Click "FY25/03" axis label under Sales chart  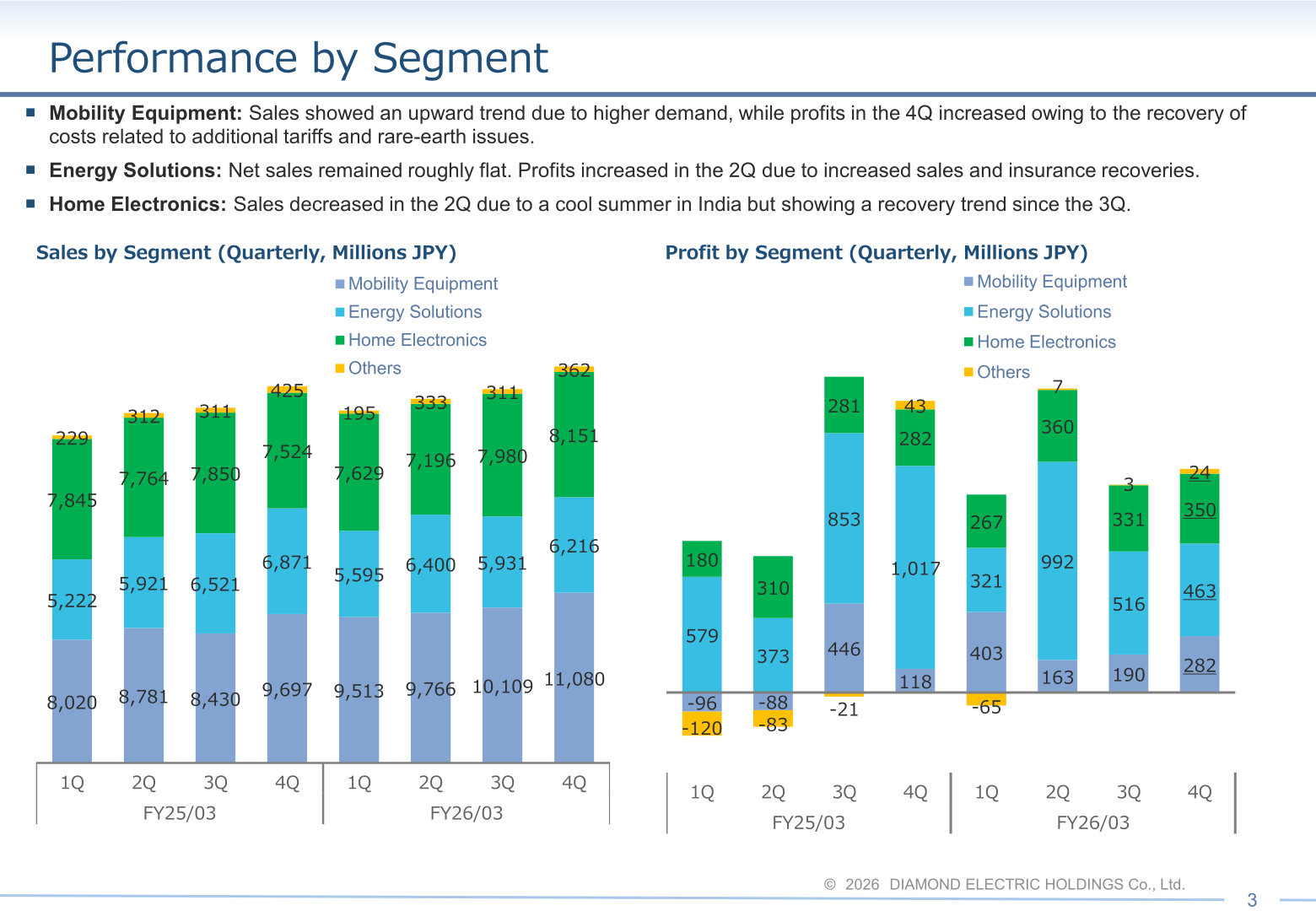click(x=180, y=813)
